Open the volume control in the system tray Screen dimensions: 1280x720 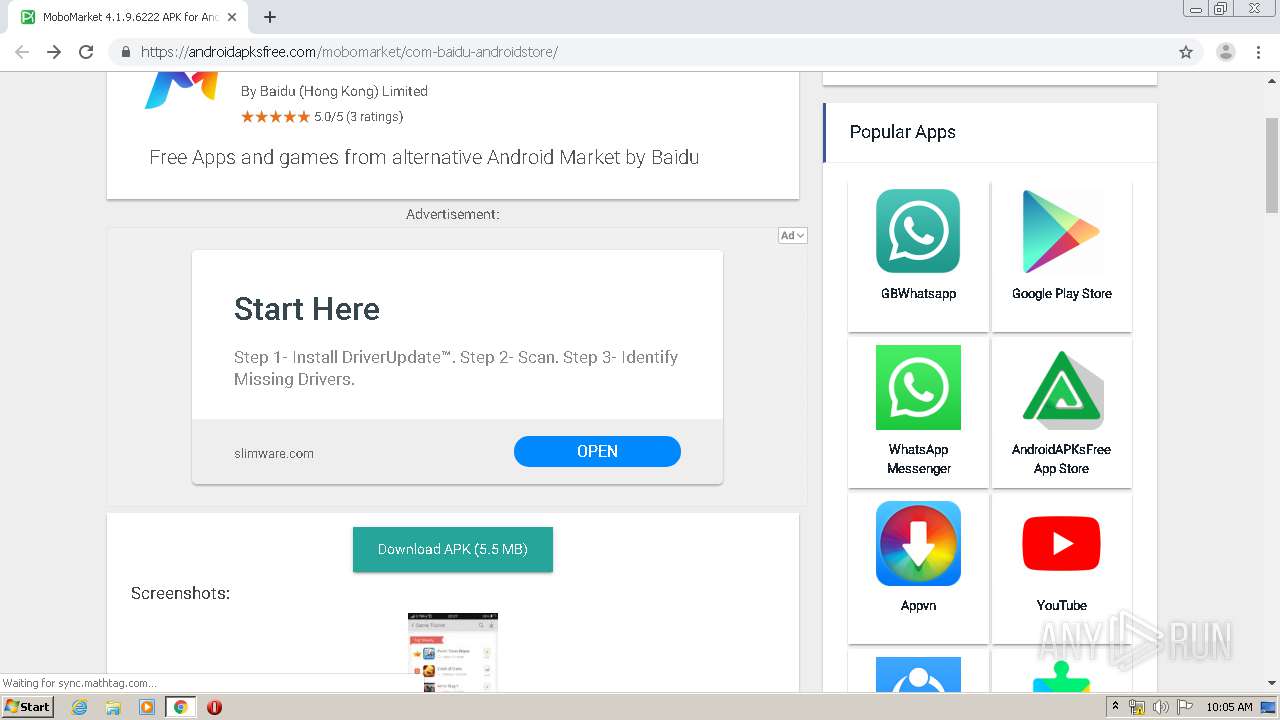pos(1160,707)
